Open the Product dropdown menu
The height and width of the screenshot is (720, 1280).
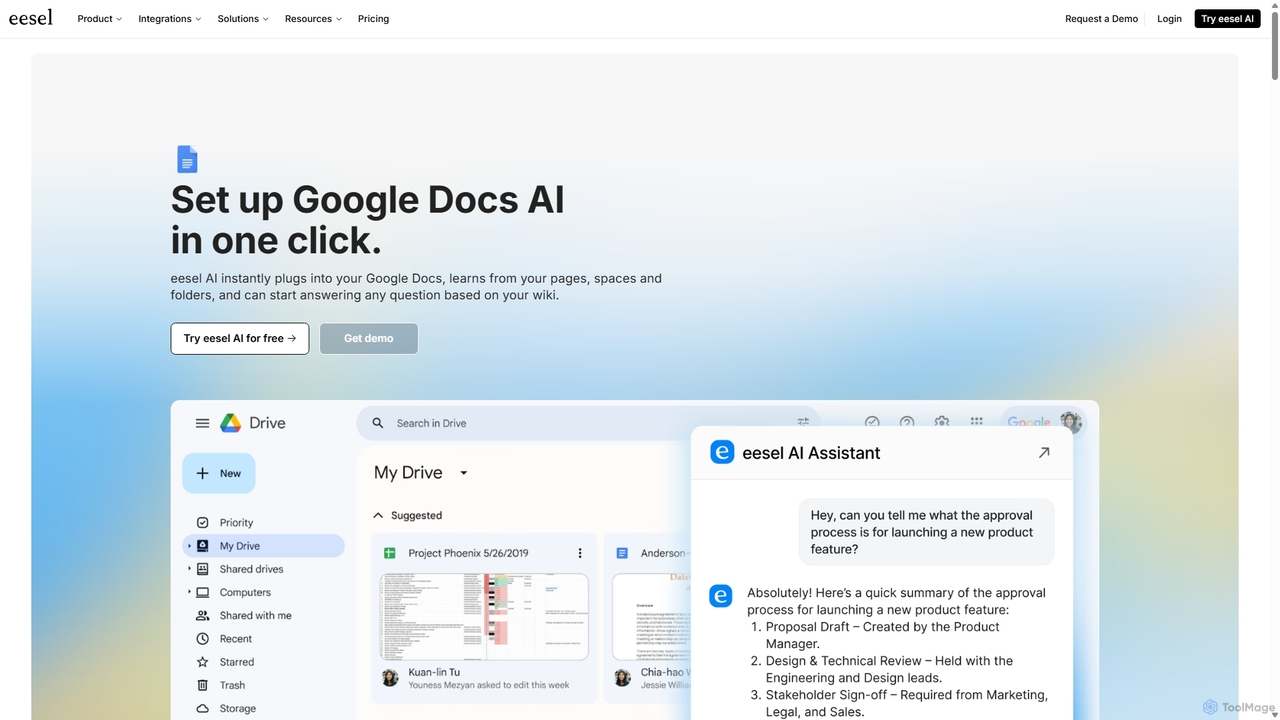[x=100, y=19]
